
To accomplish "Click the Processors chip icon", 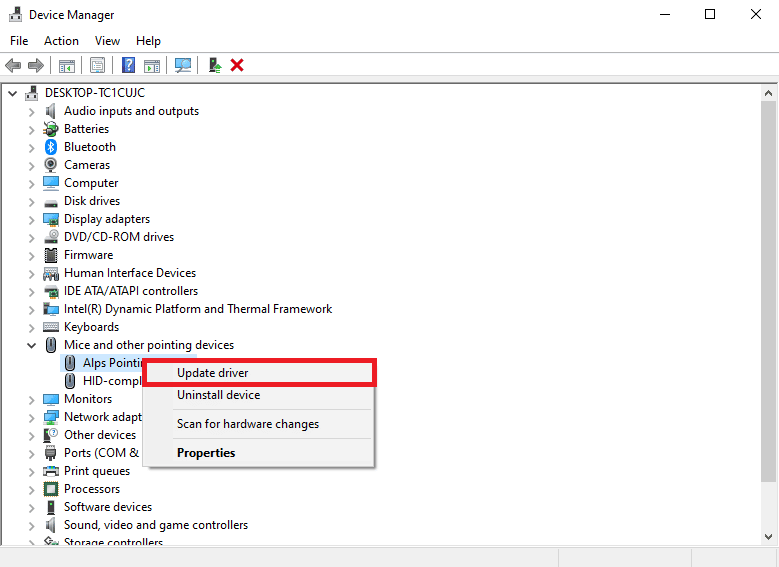I will 51,488.
